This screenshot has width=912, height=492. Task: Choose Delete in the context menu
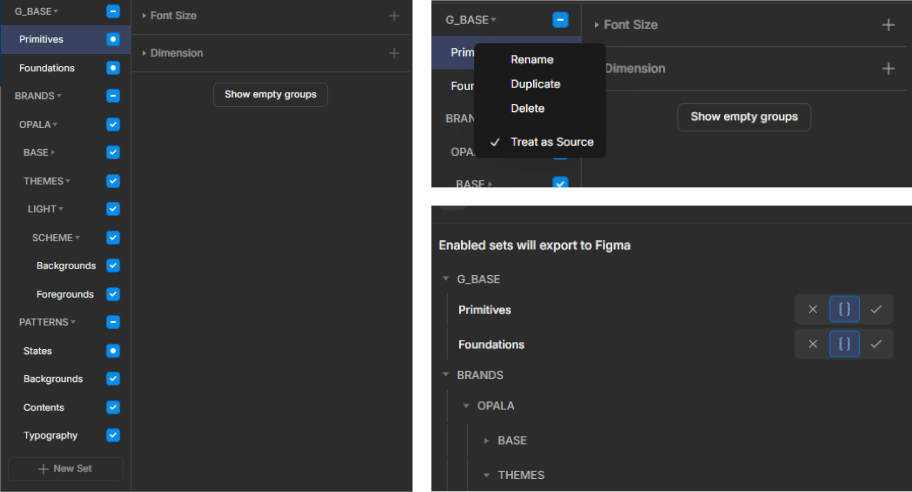527,108
